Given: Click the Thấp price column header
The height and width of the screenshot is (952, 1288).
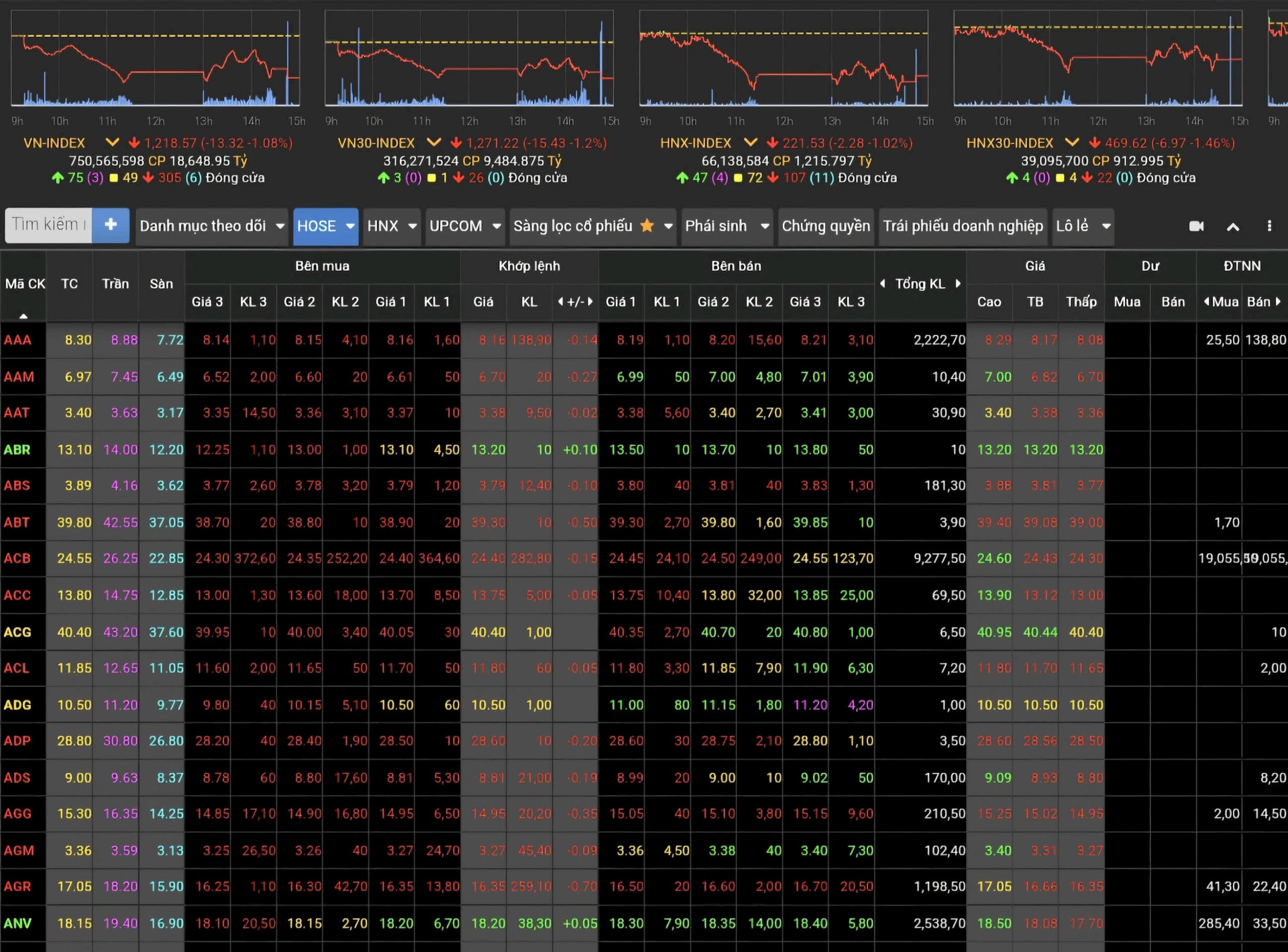Looking at the screenshot, I should click(1081, 302).
